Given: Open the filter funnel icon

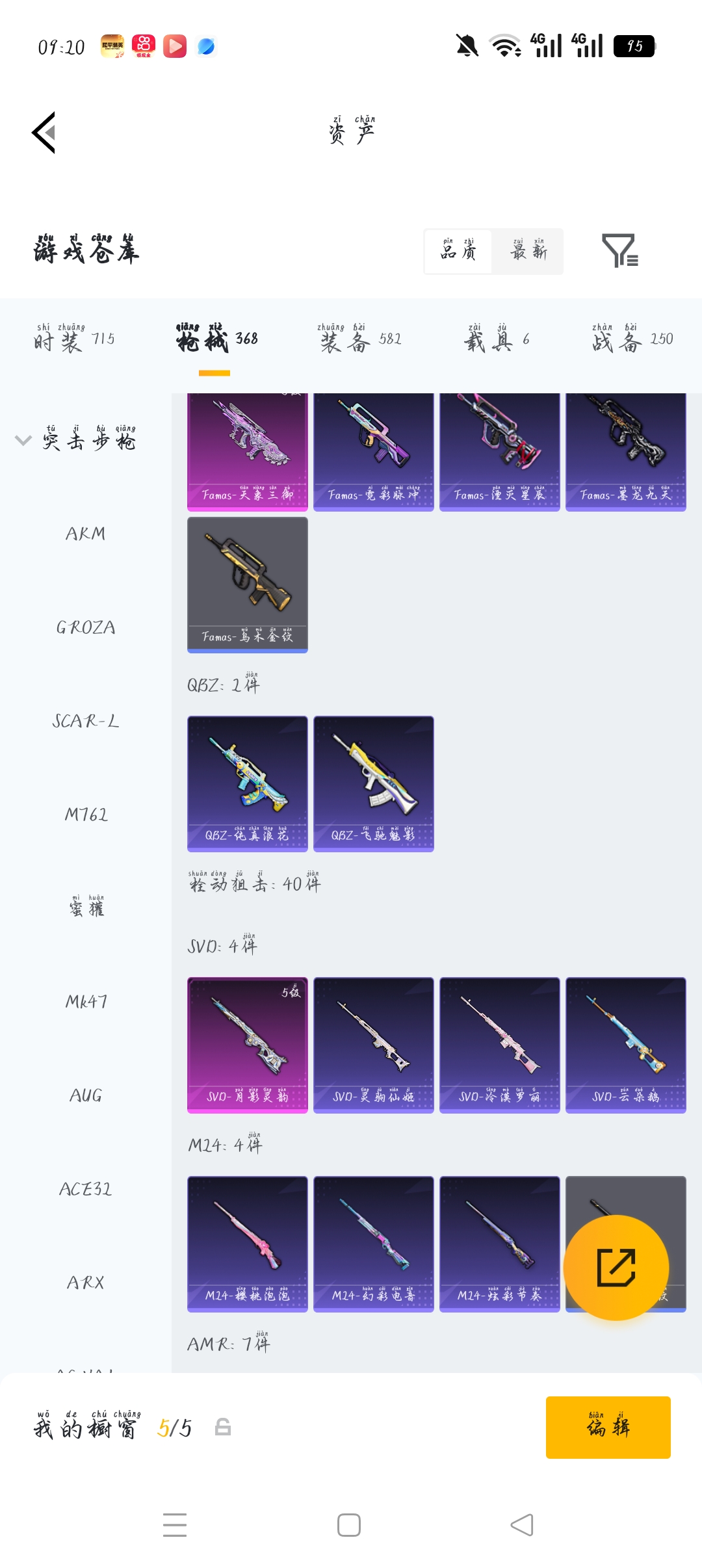Looking at the screenshot, I should point(620,251).
